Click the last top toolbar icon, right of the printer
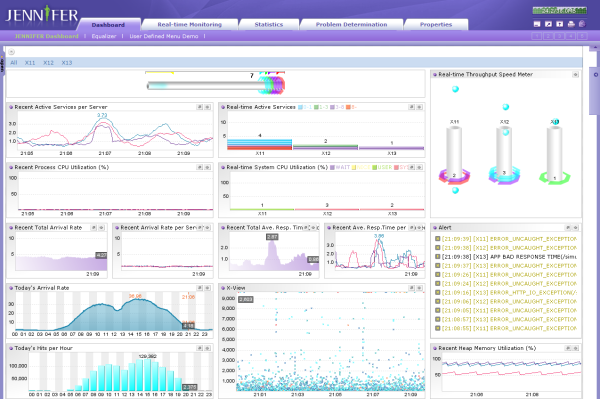This screenshot has width=600, height=399. click(582, 24)
